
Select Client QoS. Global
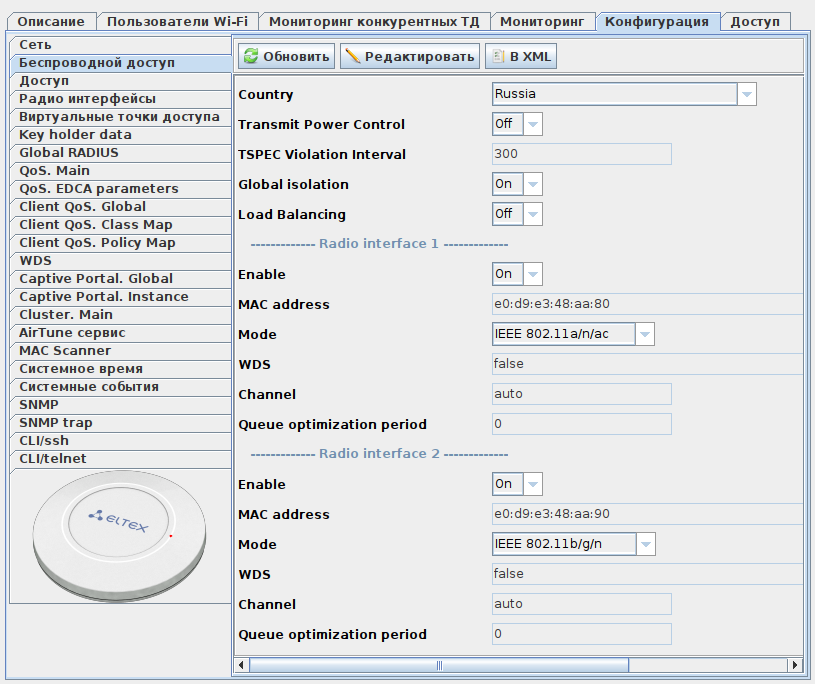point(121,207)
